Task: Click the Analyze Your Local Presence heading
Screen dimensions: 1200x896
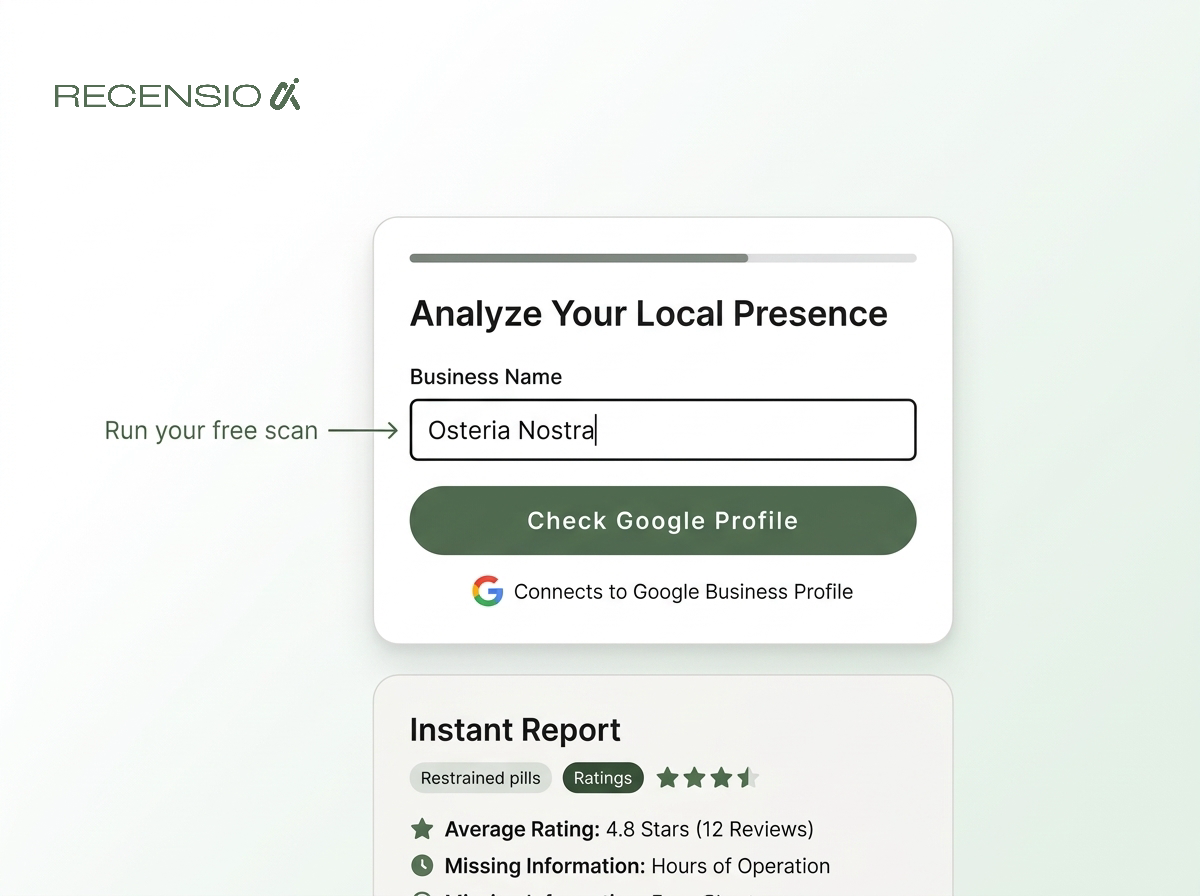Action: coord(649,314)
